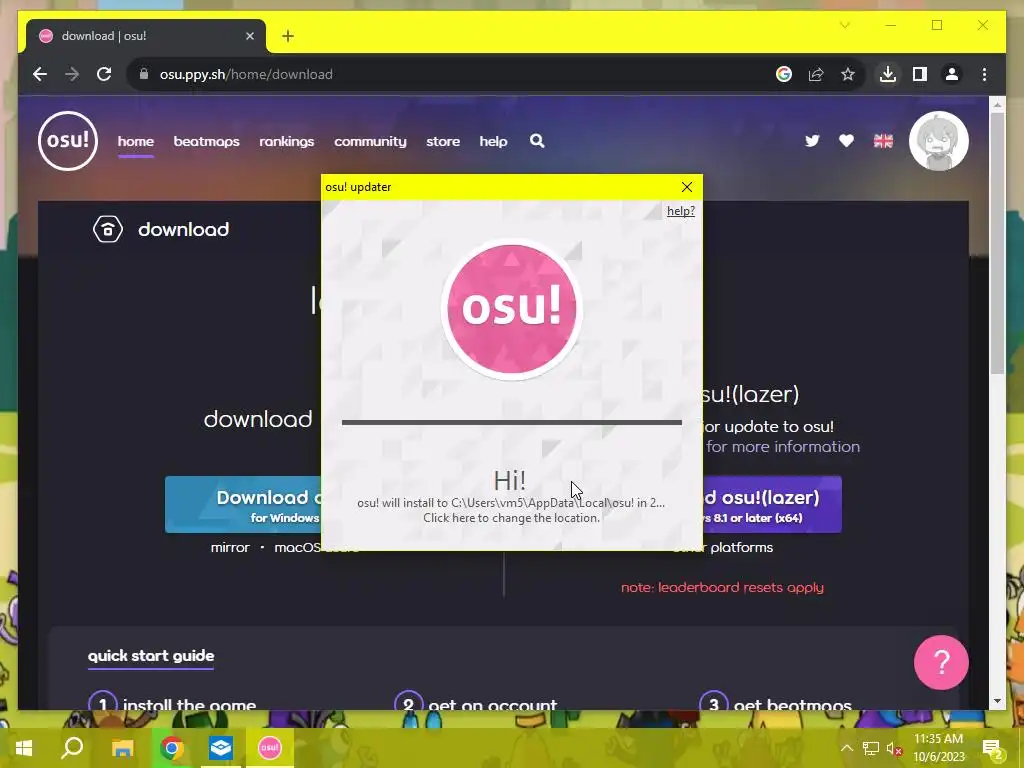Open the beatmaps nav menu item
Viewport: 1024px width, 768px height.
click(x=206, y=141)
